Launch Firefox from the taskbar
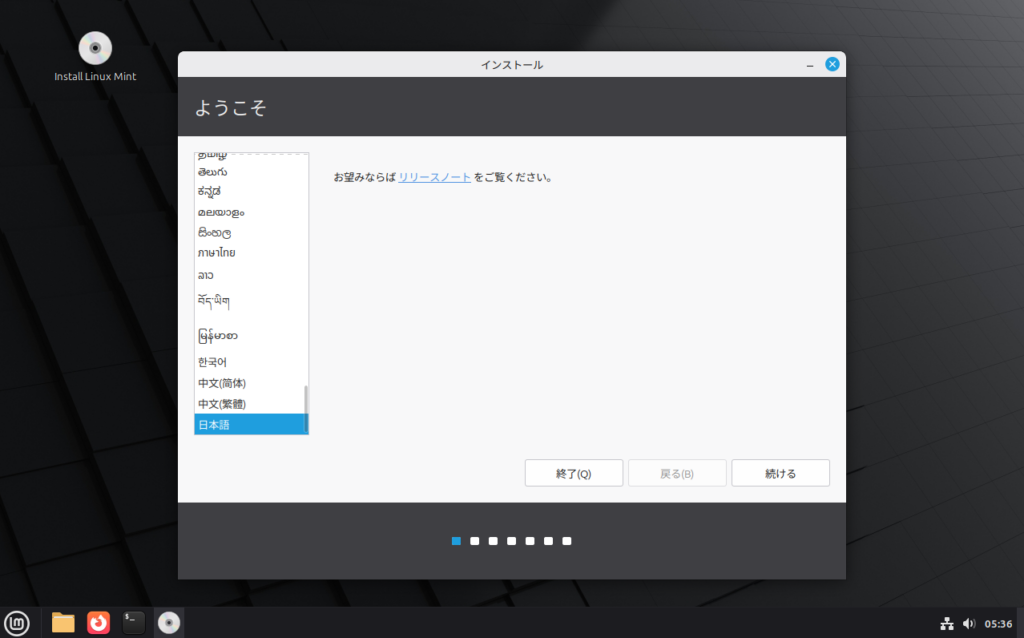The height and width of the screenshot is (638, 1024). [98, 622]
